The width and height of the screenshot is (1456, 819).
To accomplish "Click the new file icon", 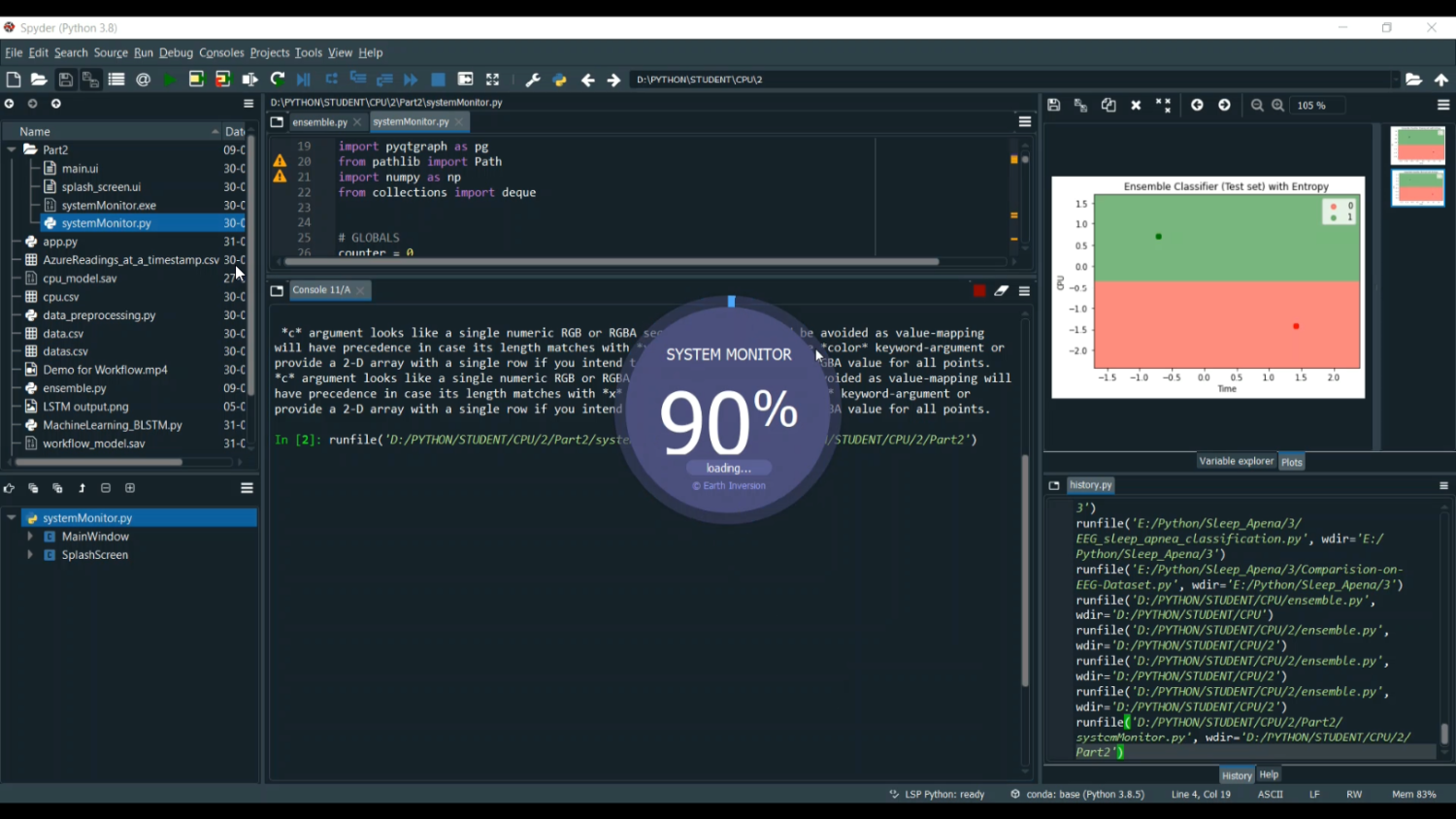I will click(x=14, y=80).
